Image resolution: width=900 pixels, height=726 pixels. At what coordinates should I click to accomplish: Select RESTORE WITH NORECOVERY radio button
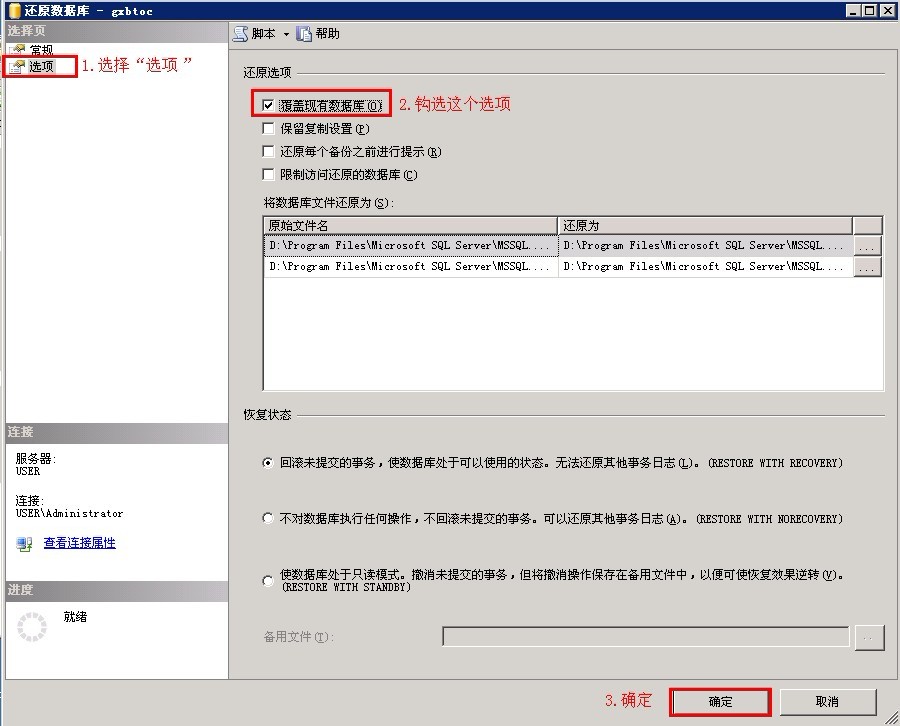[267, 518]
